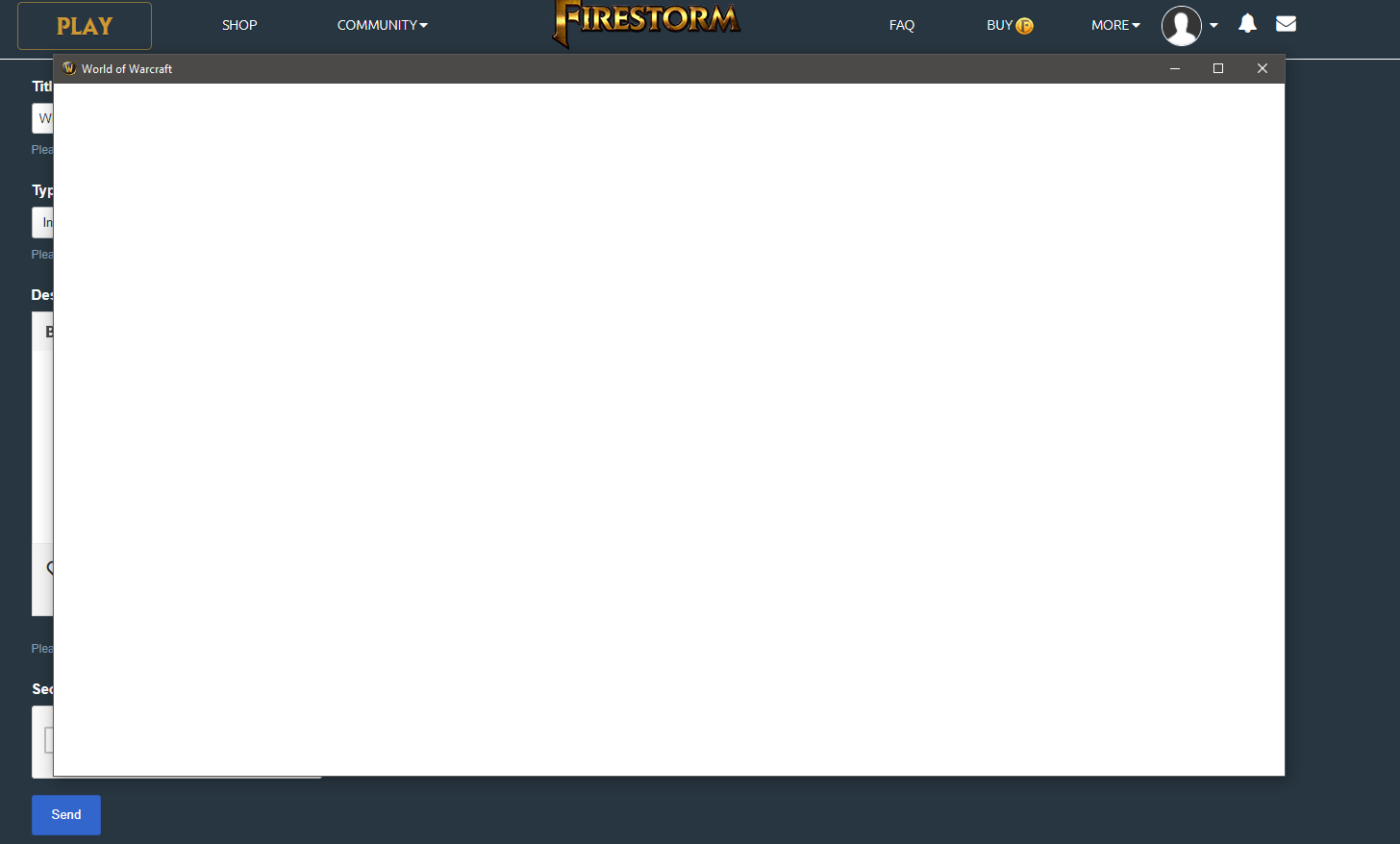1400x844 pixels.
Task: Check messages with the envelope icon
Action: (1286, 24)
